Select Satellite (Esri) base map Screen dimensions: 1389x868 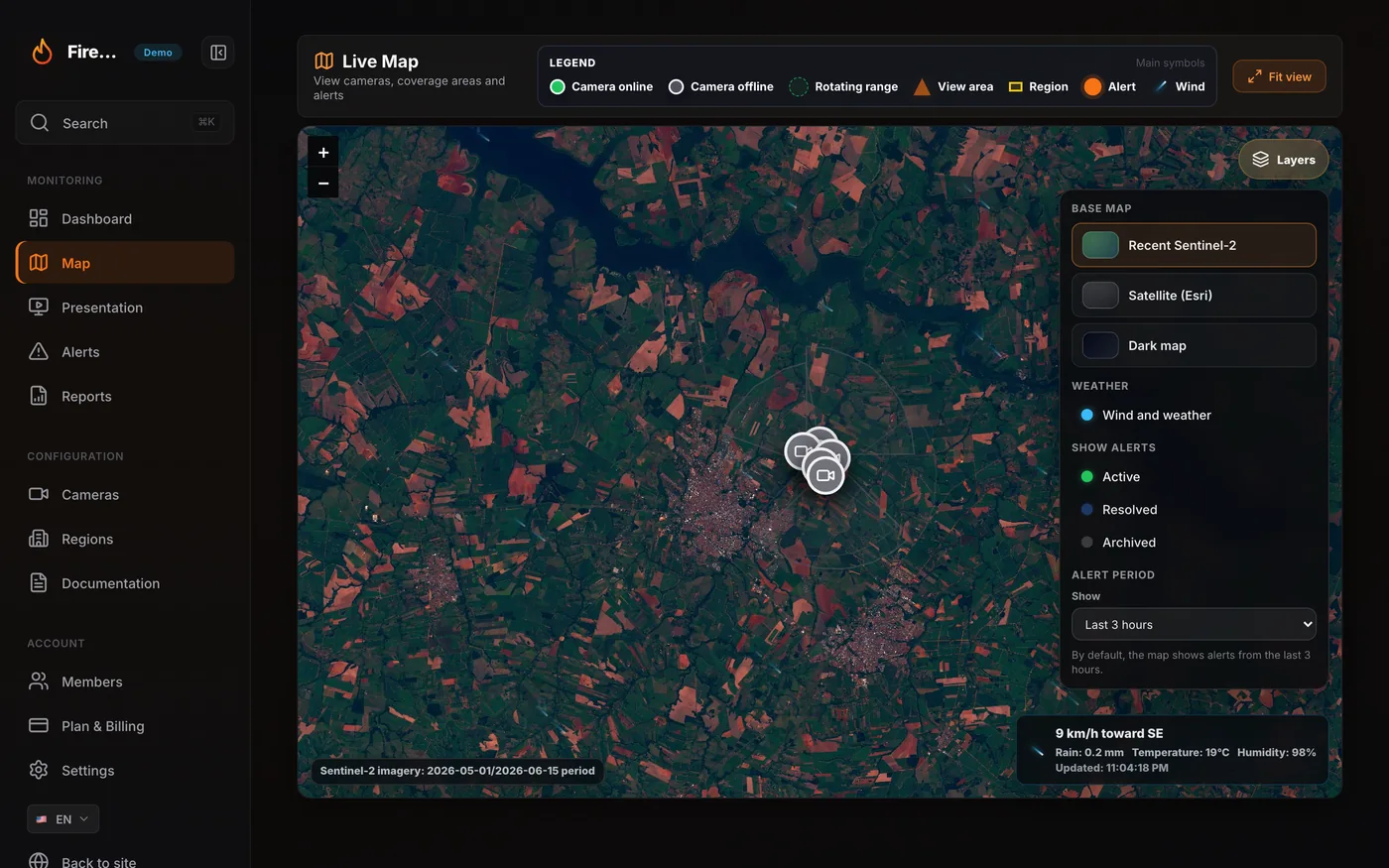(x=1194, y=296)
